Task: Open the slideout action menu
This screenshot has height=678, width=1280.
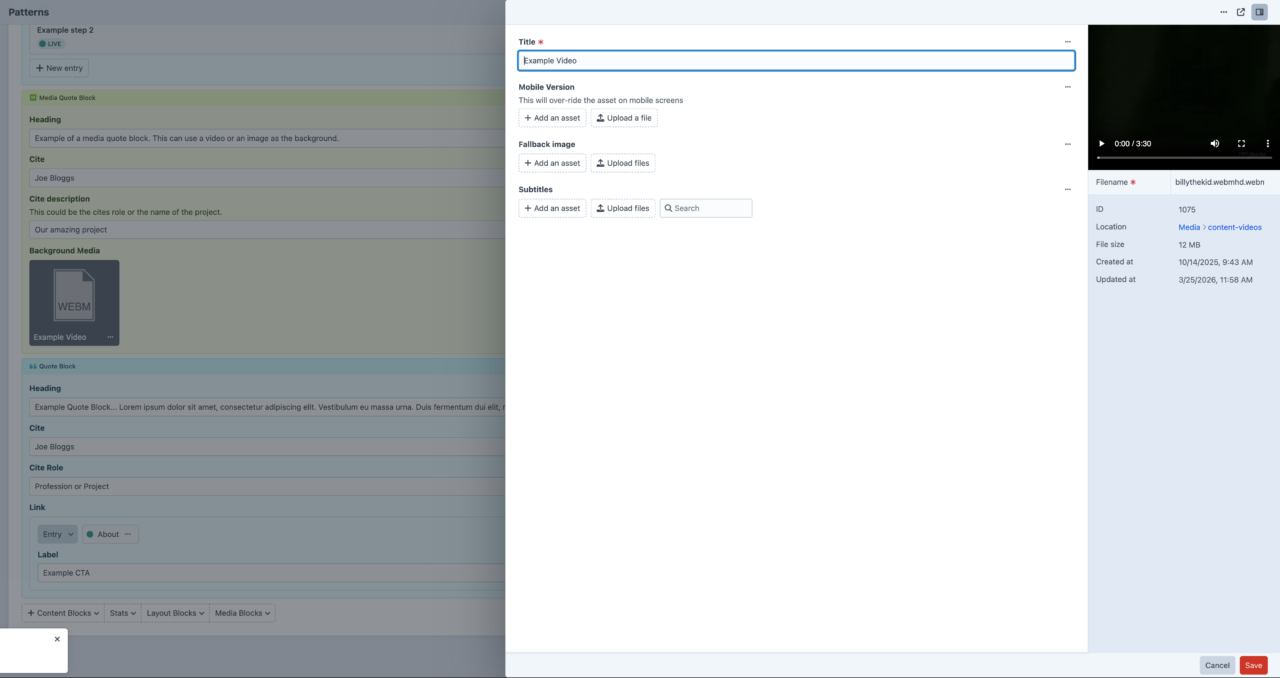Action: (1222, 11)
